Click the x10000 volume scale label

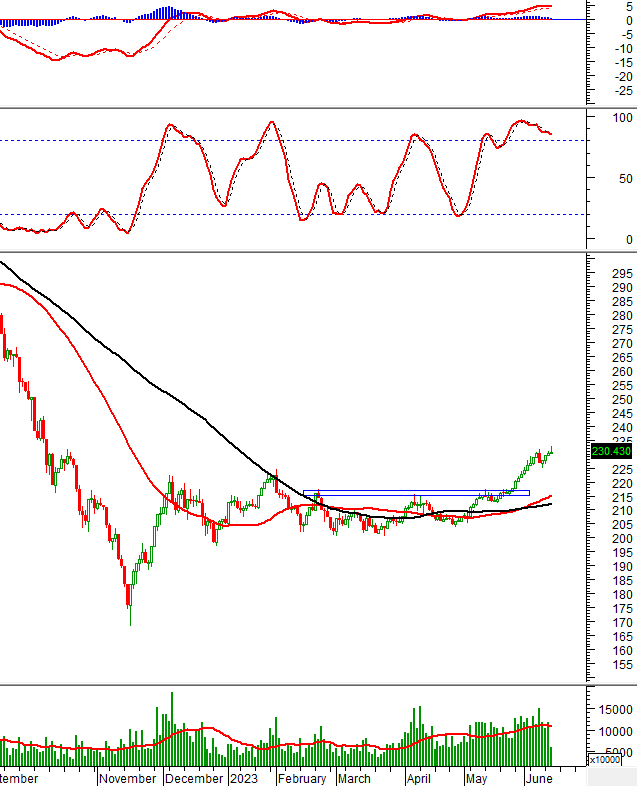pyautogui.click(x=604, y=760)
